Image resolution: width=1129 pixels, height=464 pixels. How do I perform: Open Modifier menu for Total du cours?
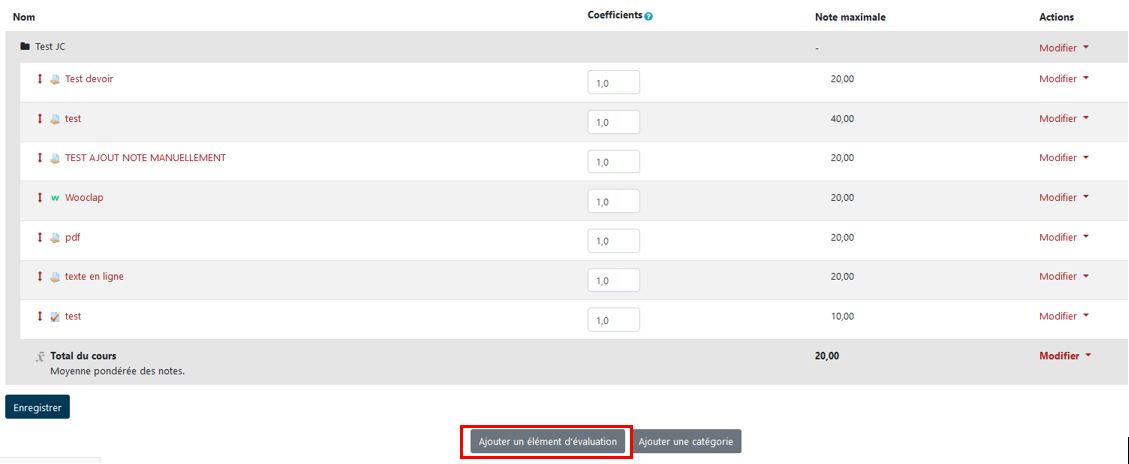coord(1063,356)
